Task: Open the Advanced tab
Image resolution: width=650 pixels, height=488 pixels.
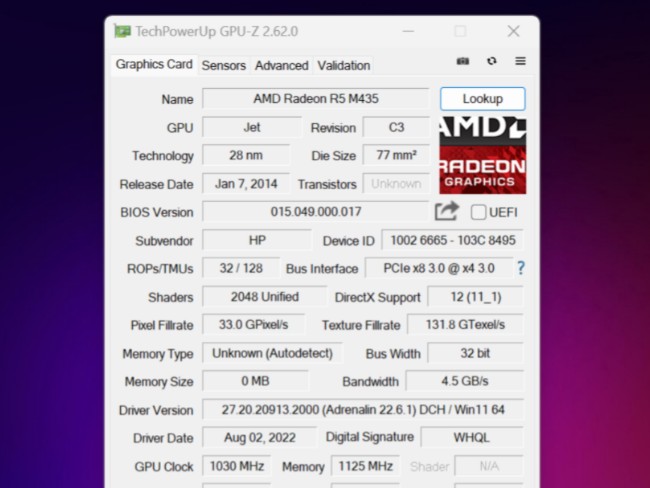Action: [x=281, y=66]
